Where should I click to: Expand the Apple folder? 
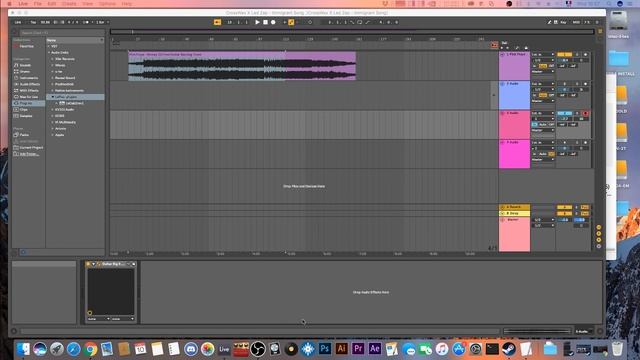53,135
